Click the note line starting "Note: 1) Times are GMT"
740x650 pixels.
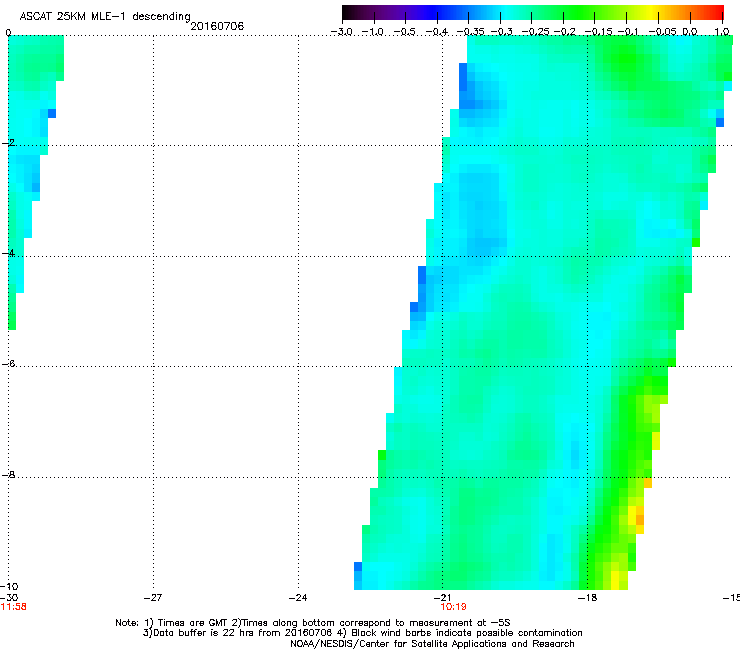[313, 623]
